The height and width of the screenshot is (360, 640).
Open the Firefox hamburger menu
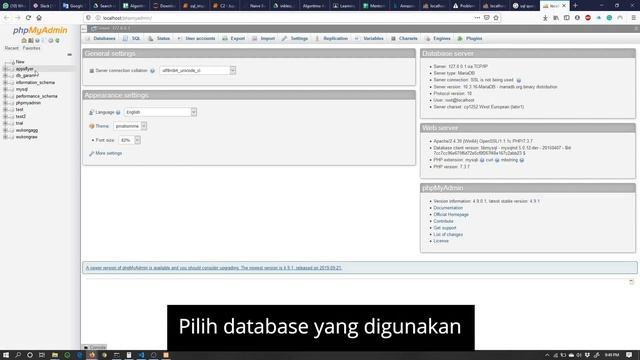tap(633, 18)
